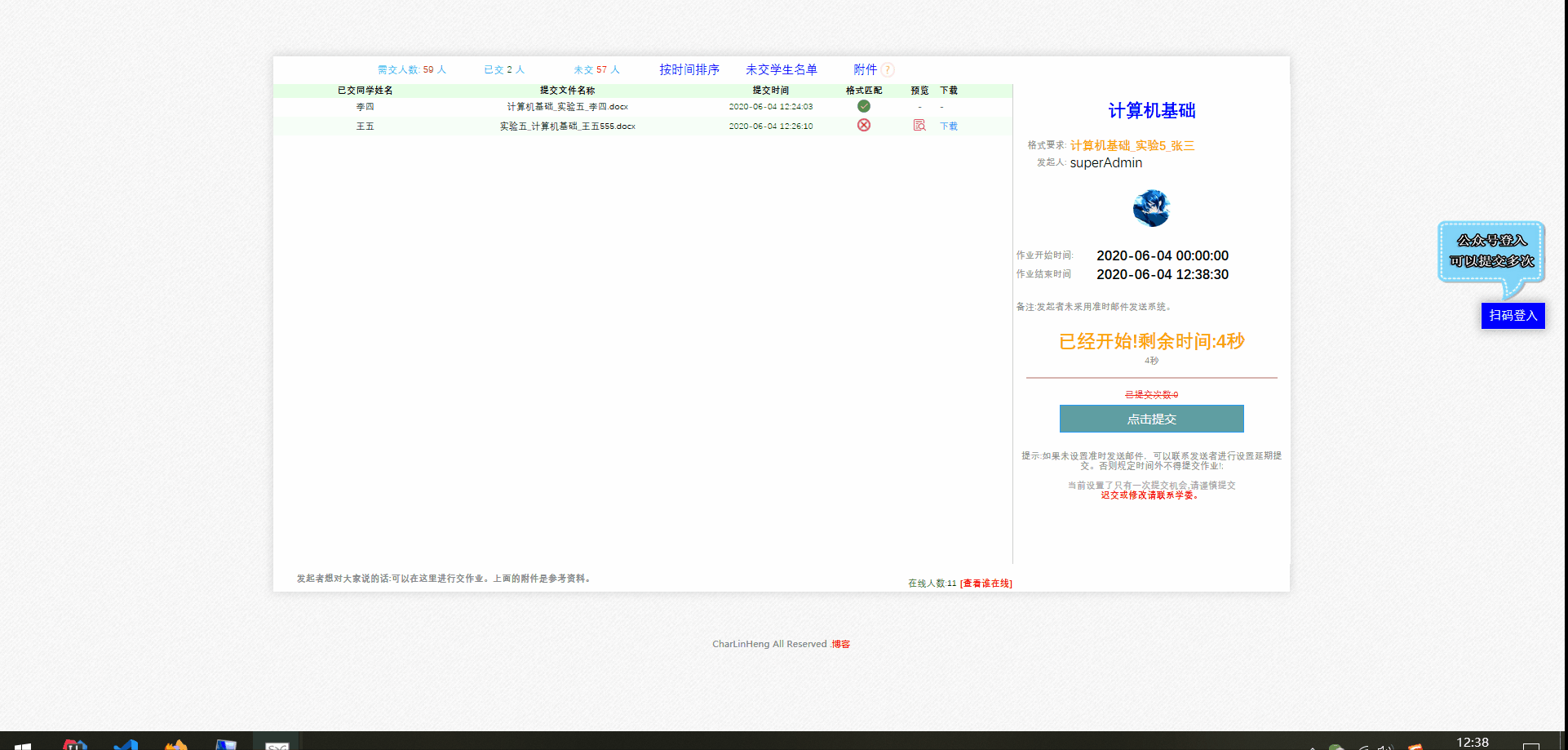The image size is (1568, 750).
Task: Click the 已交 2 人 count
Action: coord(504,69)
